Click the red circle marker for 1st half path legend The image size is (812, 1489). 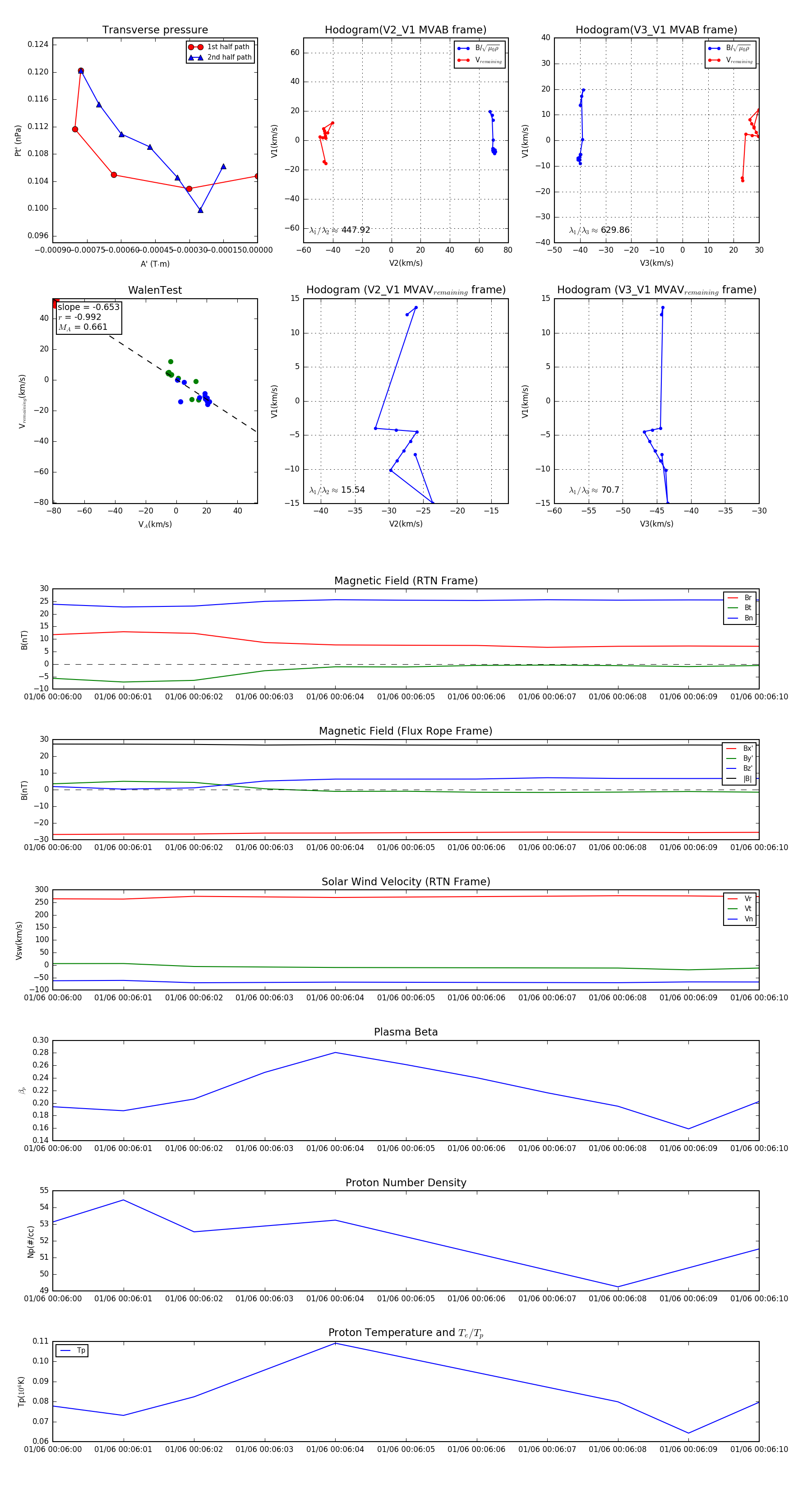click(x=195, y=47)
